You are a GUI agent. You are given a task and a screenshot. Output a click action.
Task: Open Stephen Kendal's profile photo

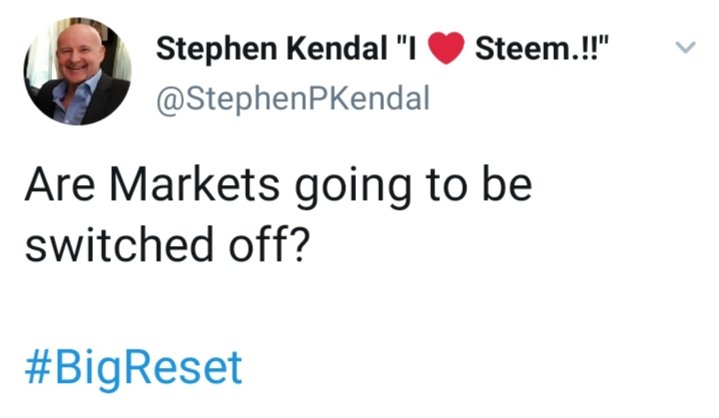click(77, 72)
